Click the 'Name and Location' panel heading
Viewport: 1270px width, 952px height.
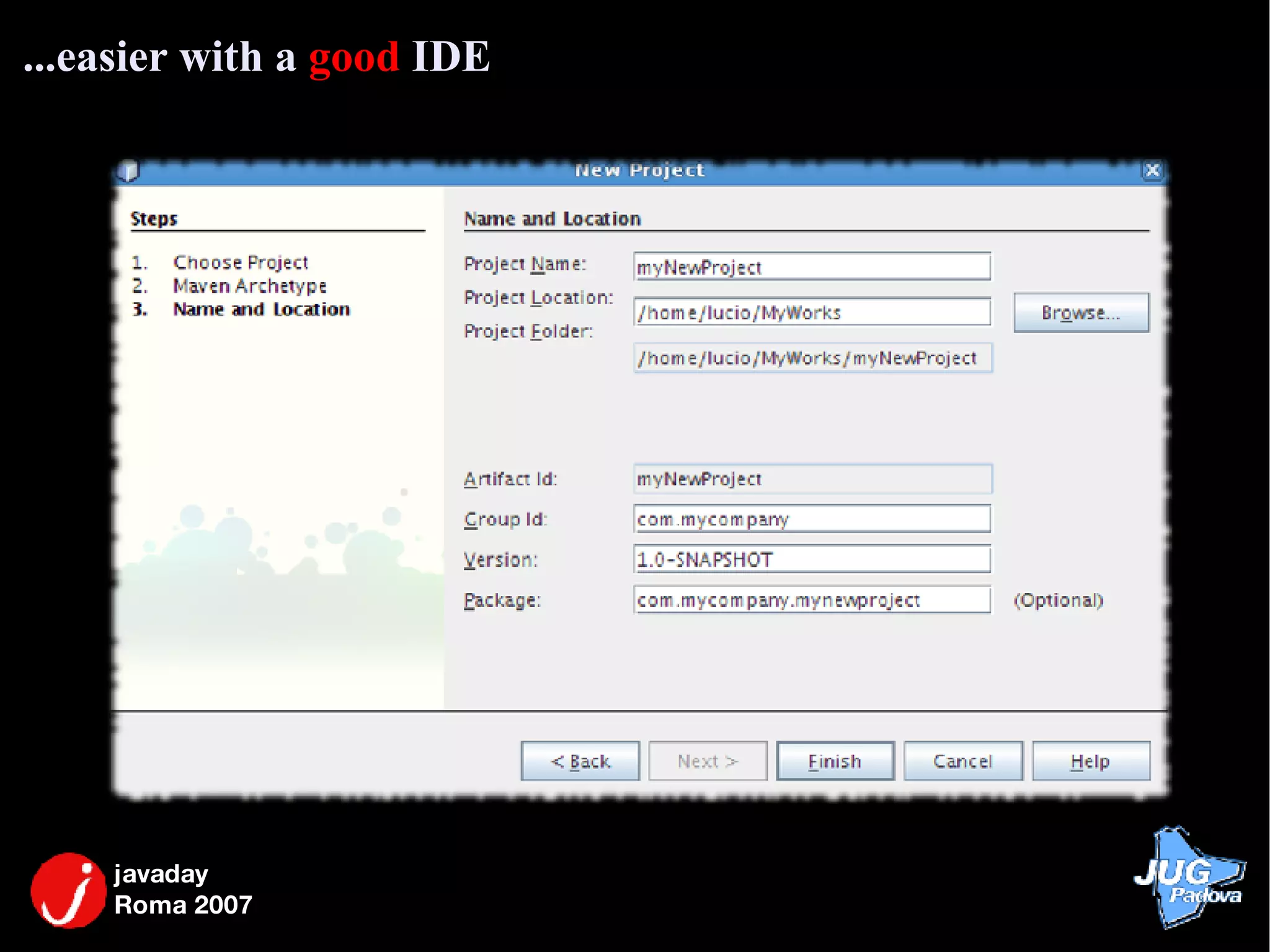tap(553, 219)
